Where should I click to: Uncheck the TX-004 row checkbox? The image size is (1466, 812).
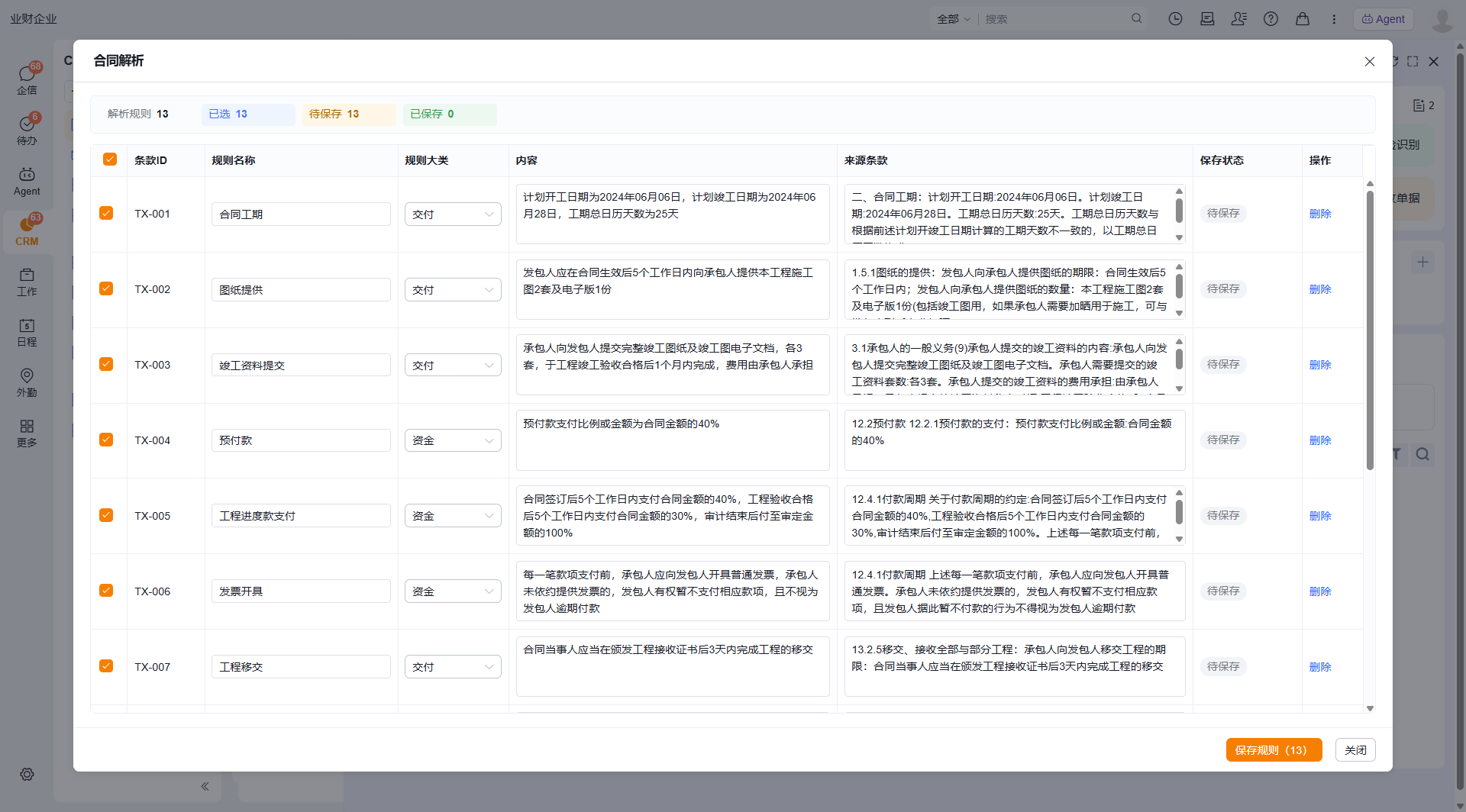pos(106,440)
